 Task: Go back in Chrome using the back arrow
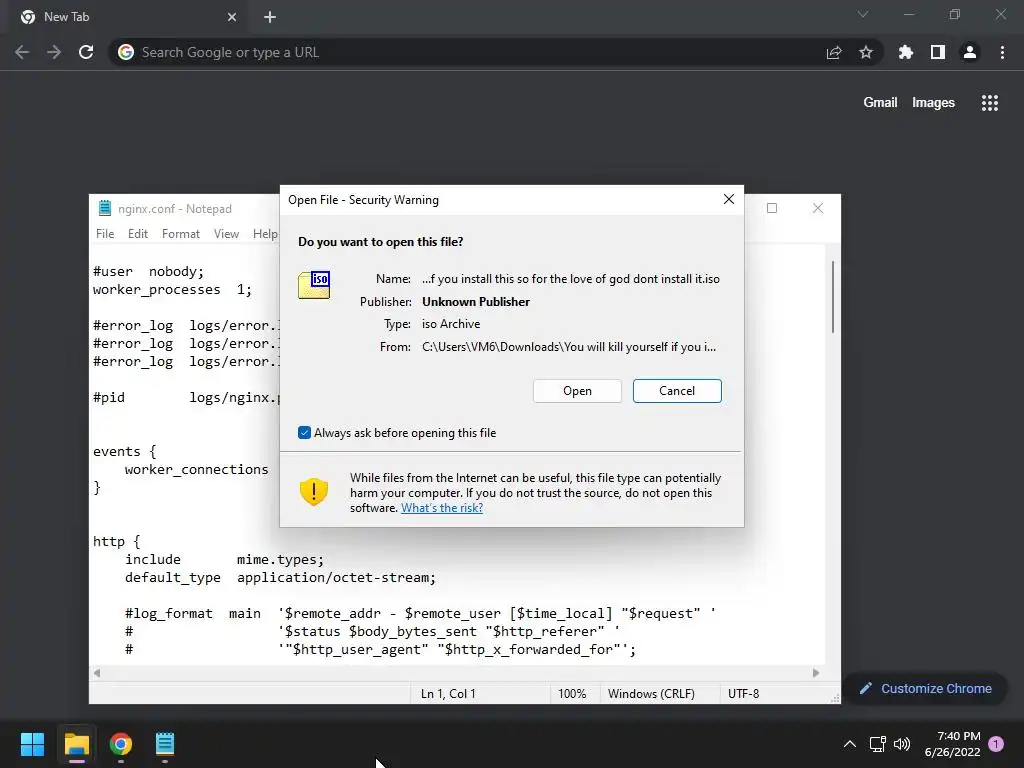22,52
